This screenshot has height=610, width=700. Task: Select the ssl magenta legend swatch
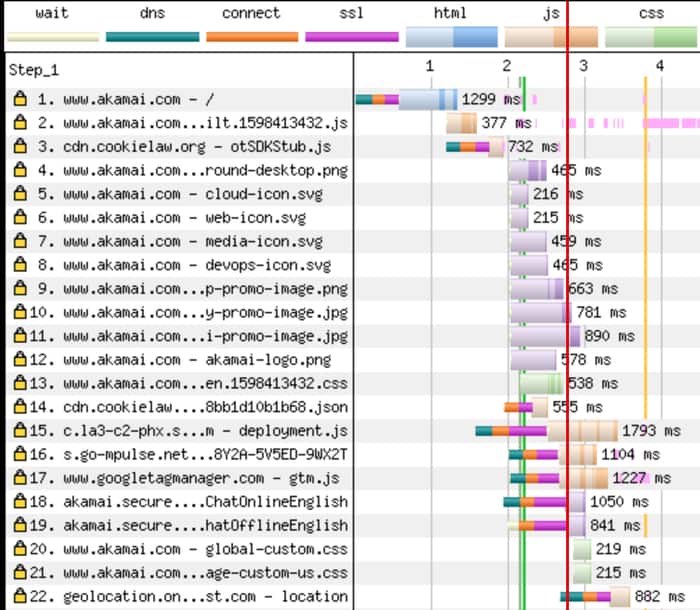pyautogui.click(x=351, y=37)
